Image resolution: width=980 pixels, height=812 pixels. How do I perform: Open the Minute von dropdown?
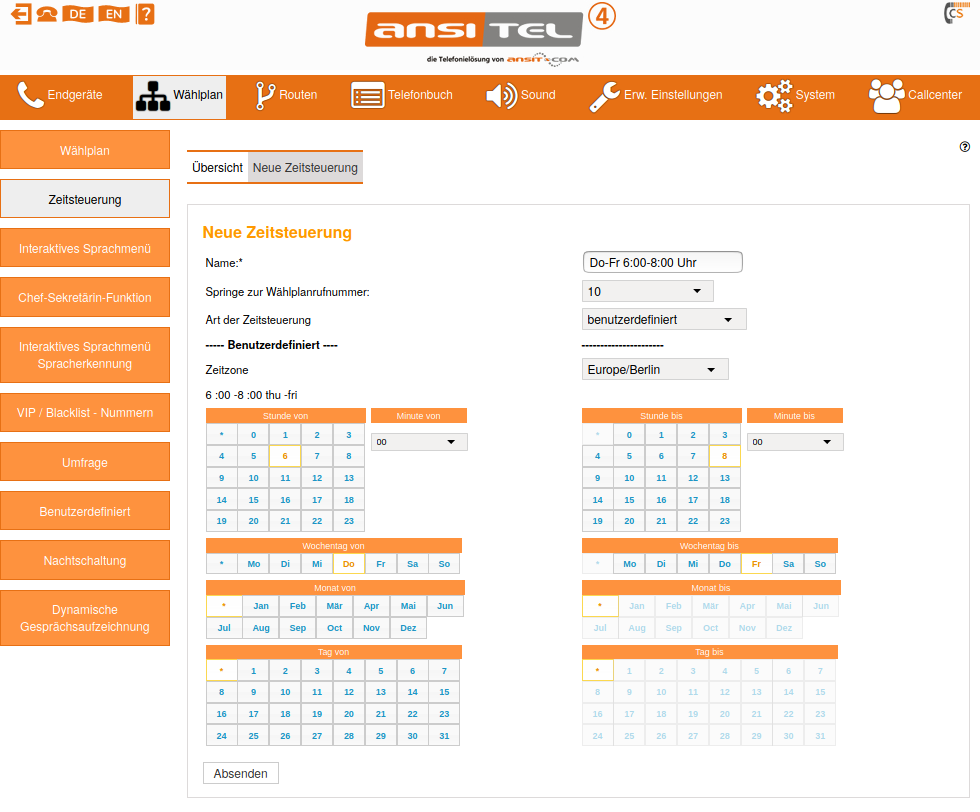(419, 442)
